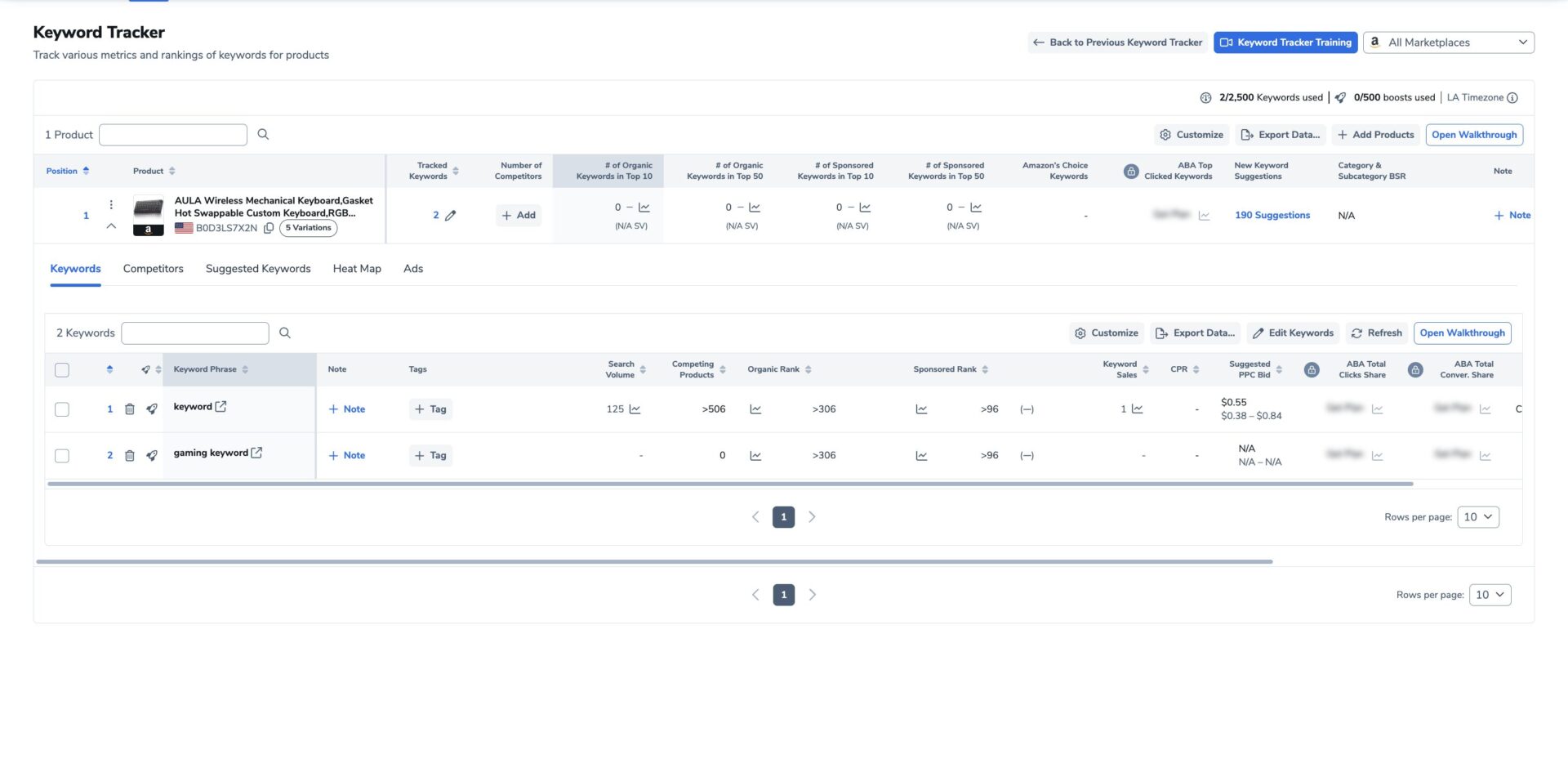Check the select-all keywords checkbox
Screen dimensions: 1568x777
[62, 370]
